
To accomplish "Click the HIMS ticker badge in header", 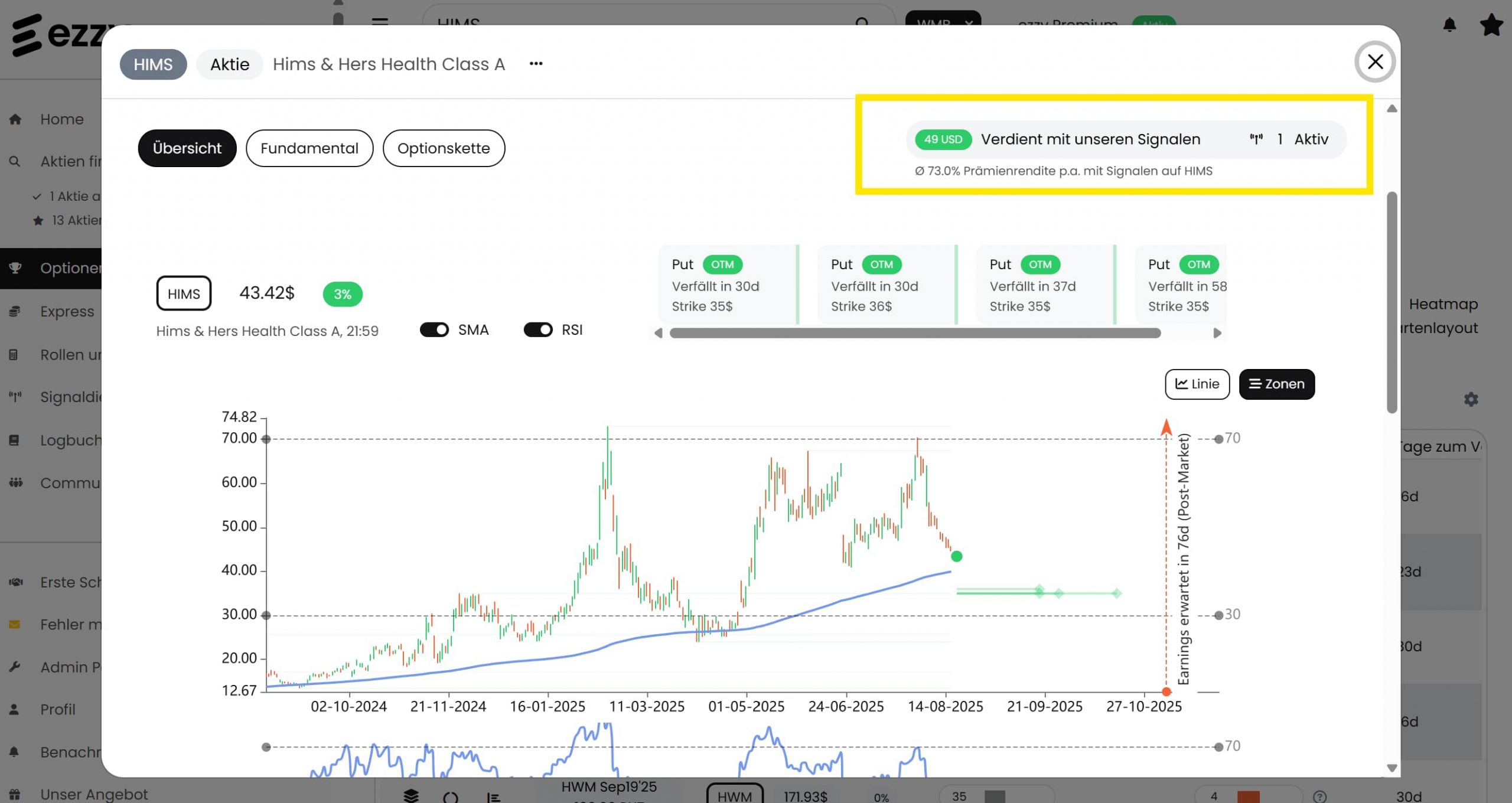I will point(153,64).
